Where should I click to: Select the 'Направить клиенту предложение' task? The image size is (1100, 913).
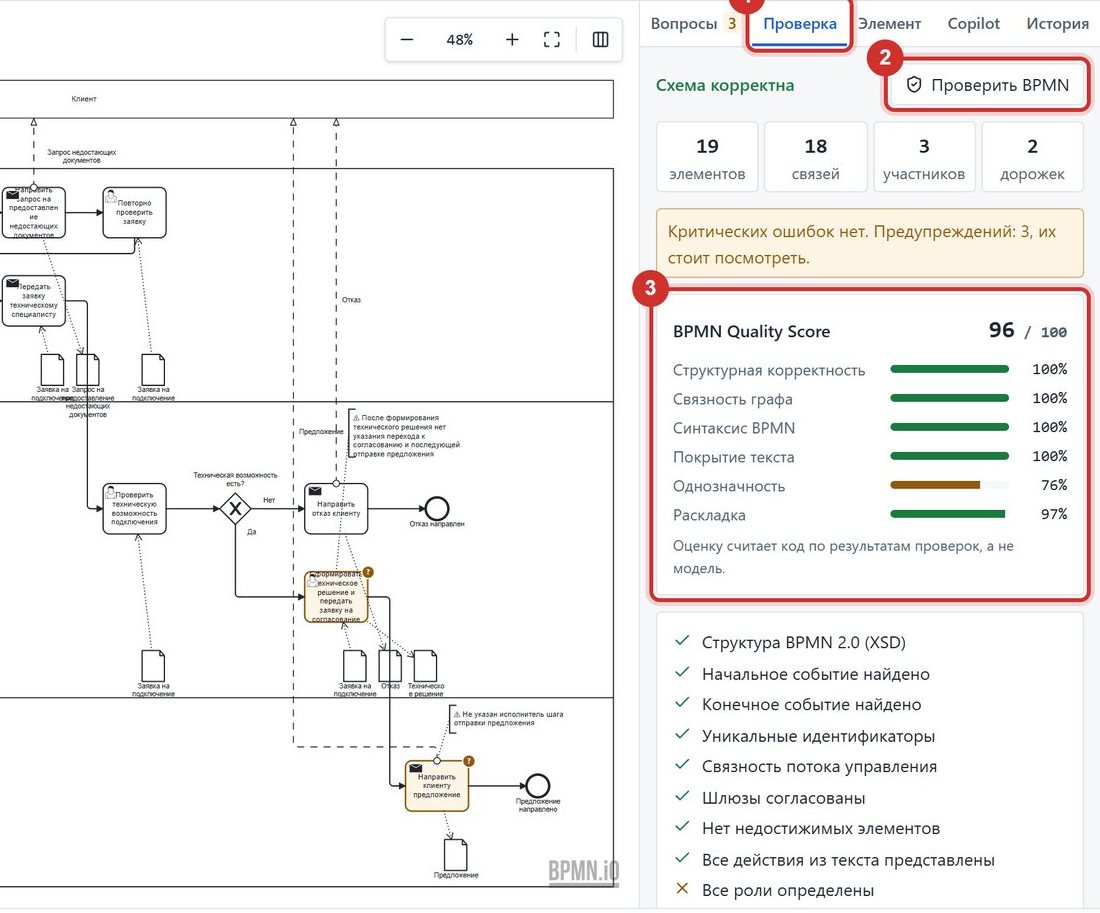coord(436,786)
